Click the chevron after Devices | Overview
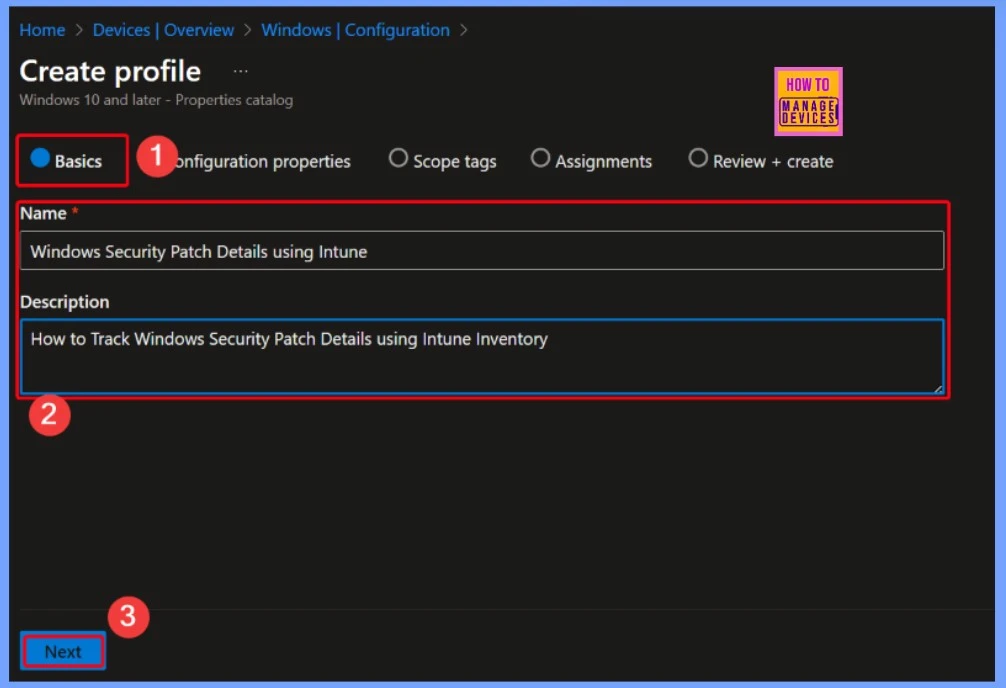This screenshot has width=1006, height=688. tap(248, 30)
